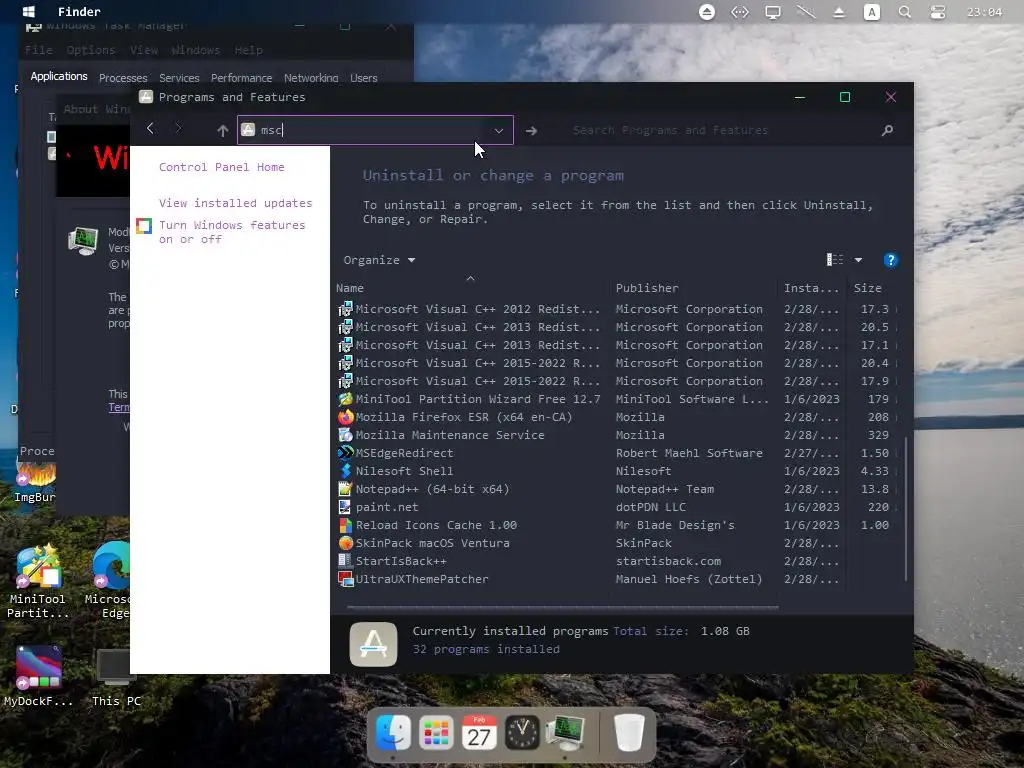Image resolution: width=1024 pixels, height=768 pixels.
Task: Select MiniTool Partition Wizard Free 12.7
Action: (x=616, y=399)
